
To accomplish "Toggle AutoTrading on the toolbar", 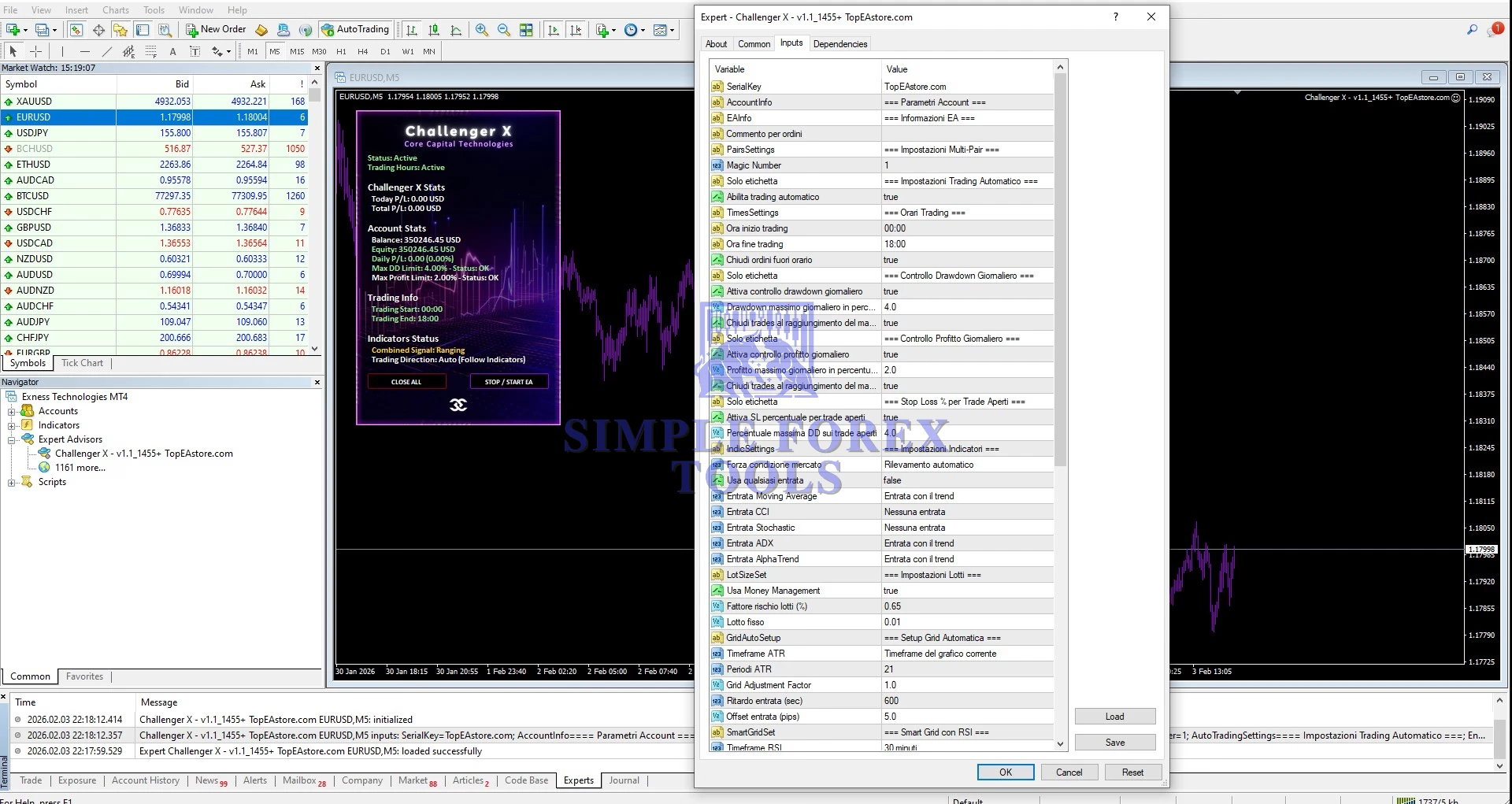I will click(355, 29).
